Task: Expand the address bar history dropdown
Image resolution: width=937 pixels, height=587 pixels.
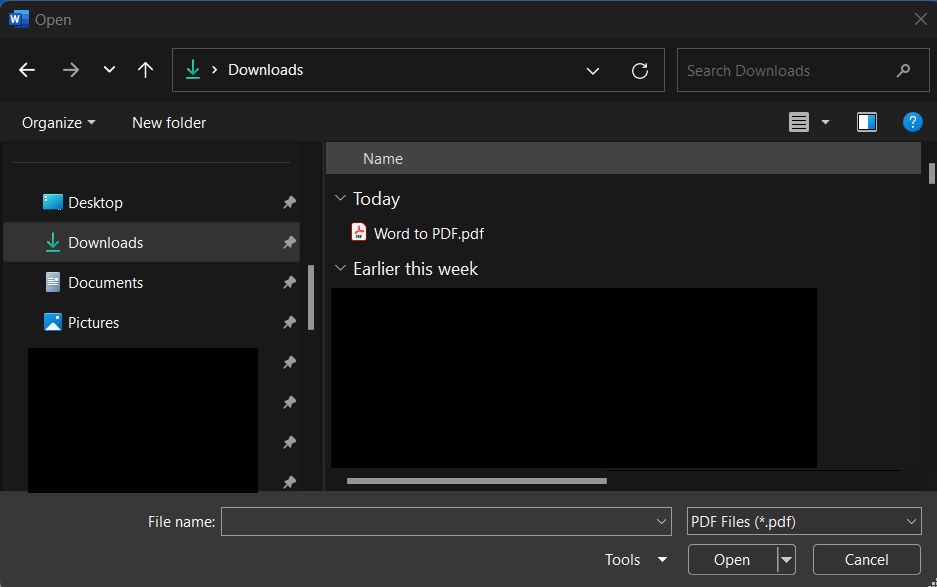Action: [x=592, y=71]
